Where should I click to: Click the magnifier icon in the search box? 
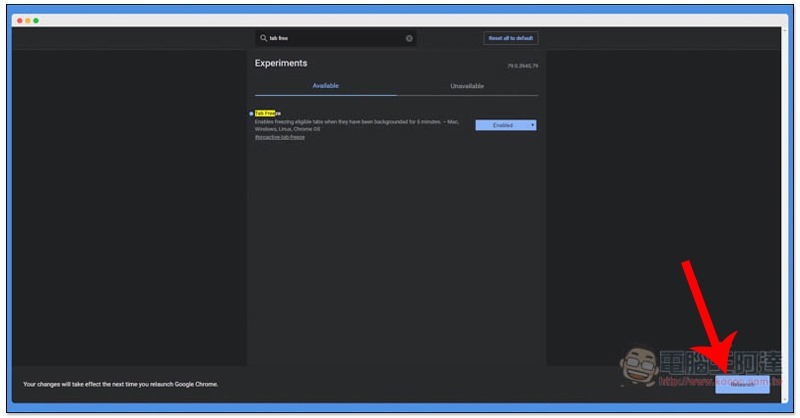coord(263,39)
